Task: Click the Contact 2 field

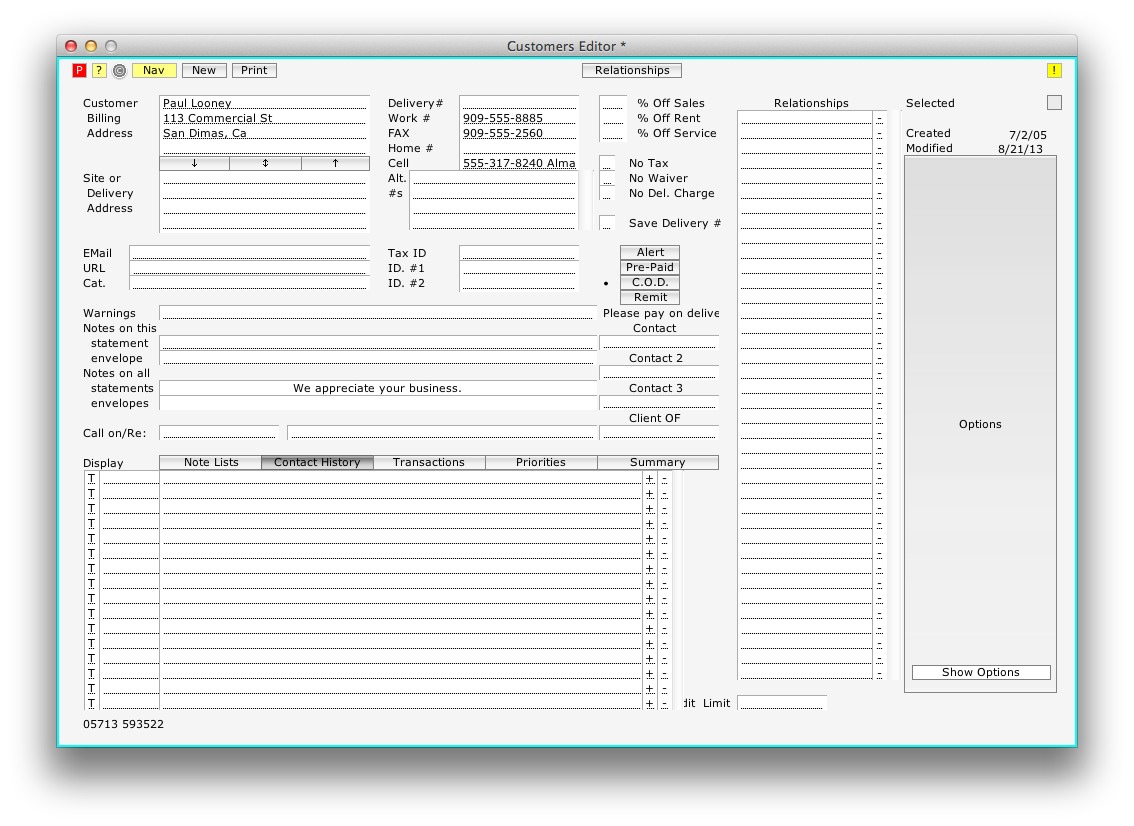Action: [659, 372]
